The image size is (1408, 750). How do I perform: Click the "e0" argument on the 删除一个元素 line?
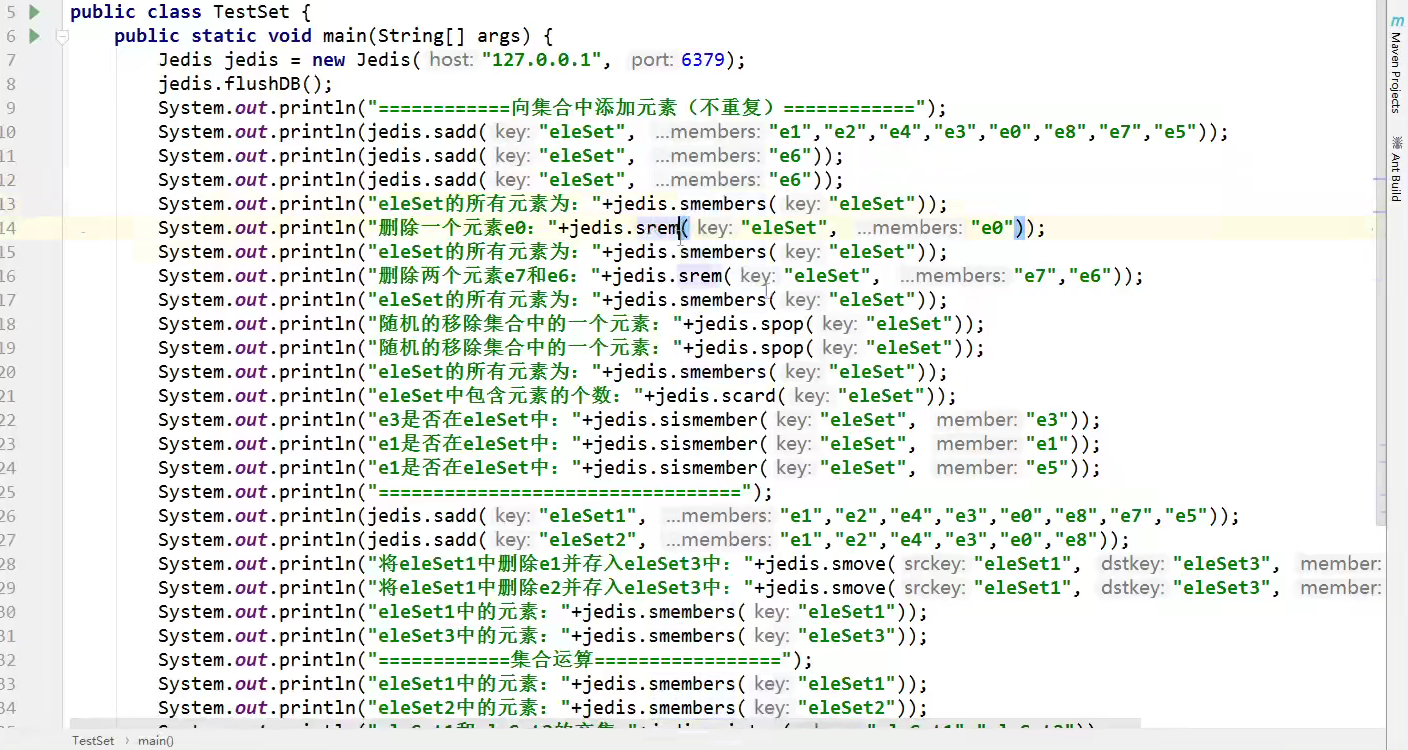(x=992, y=228)
